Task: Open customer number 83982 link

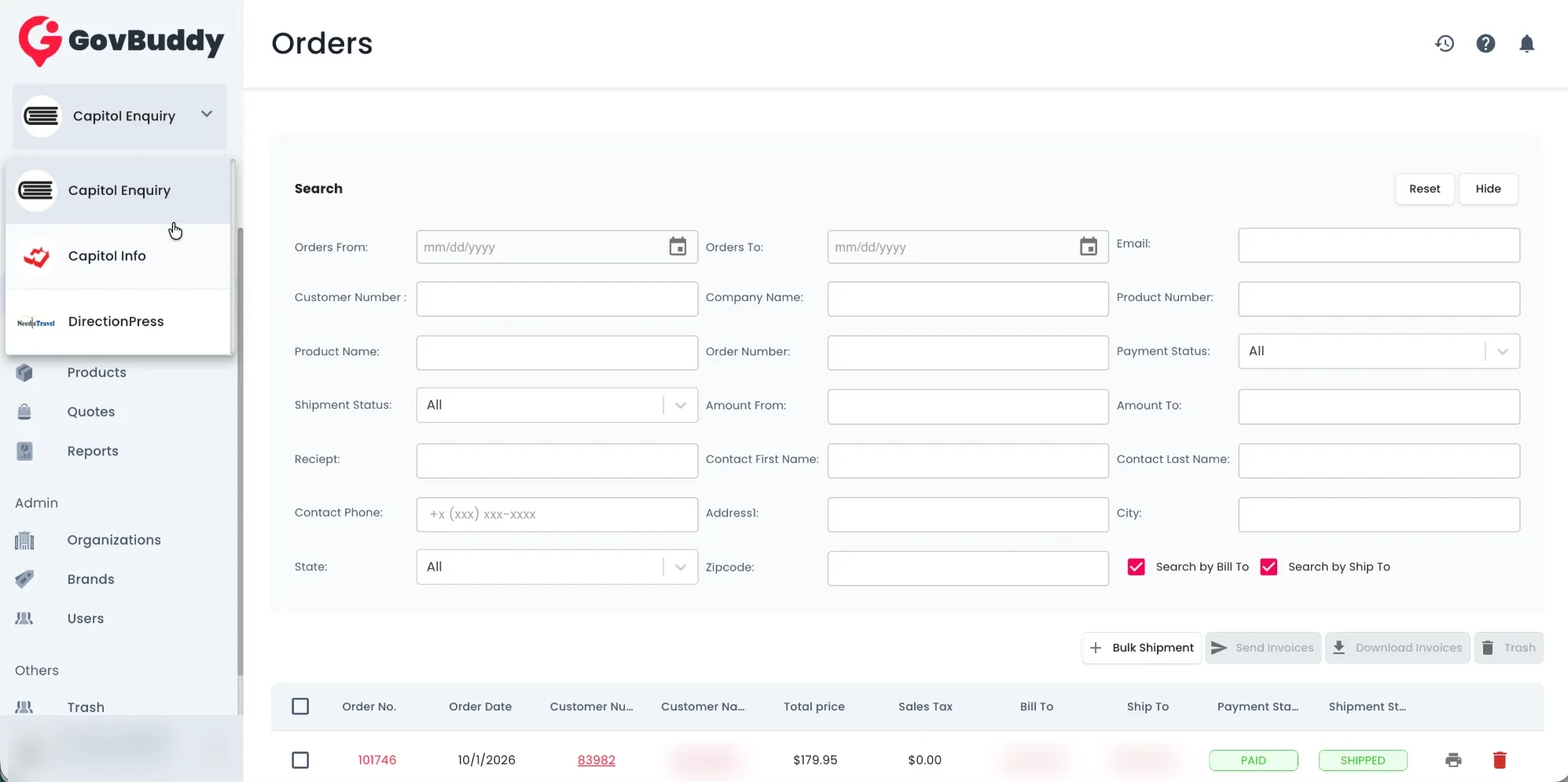Action: point(597,760)
